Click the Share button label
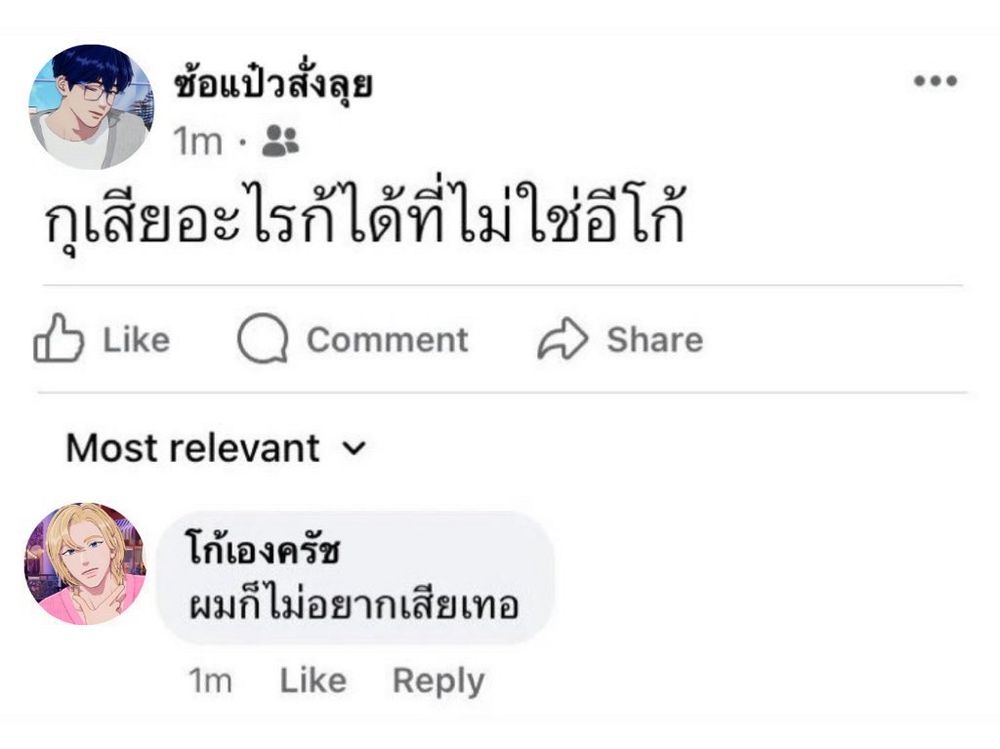Image resolution: width=1000 pixels, height=749 pixels. coord(653,339)
